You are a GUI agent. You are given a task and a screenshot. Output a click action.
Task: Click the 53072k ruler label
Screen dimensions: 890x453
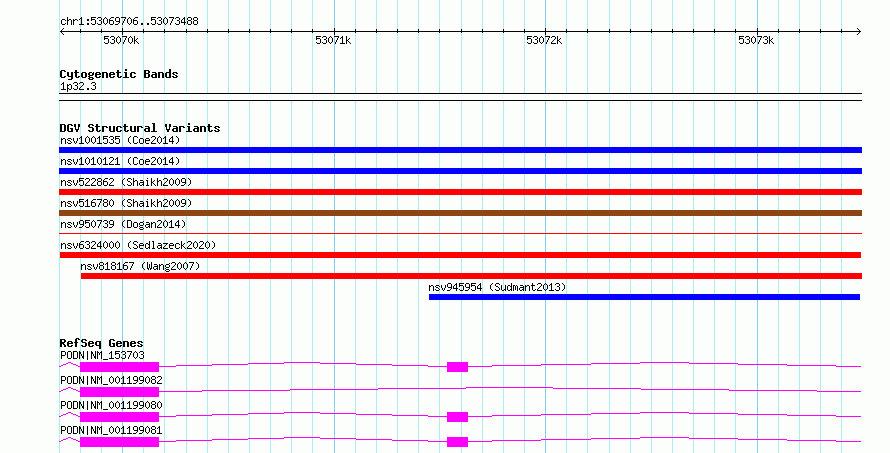(544, 40)
